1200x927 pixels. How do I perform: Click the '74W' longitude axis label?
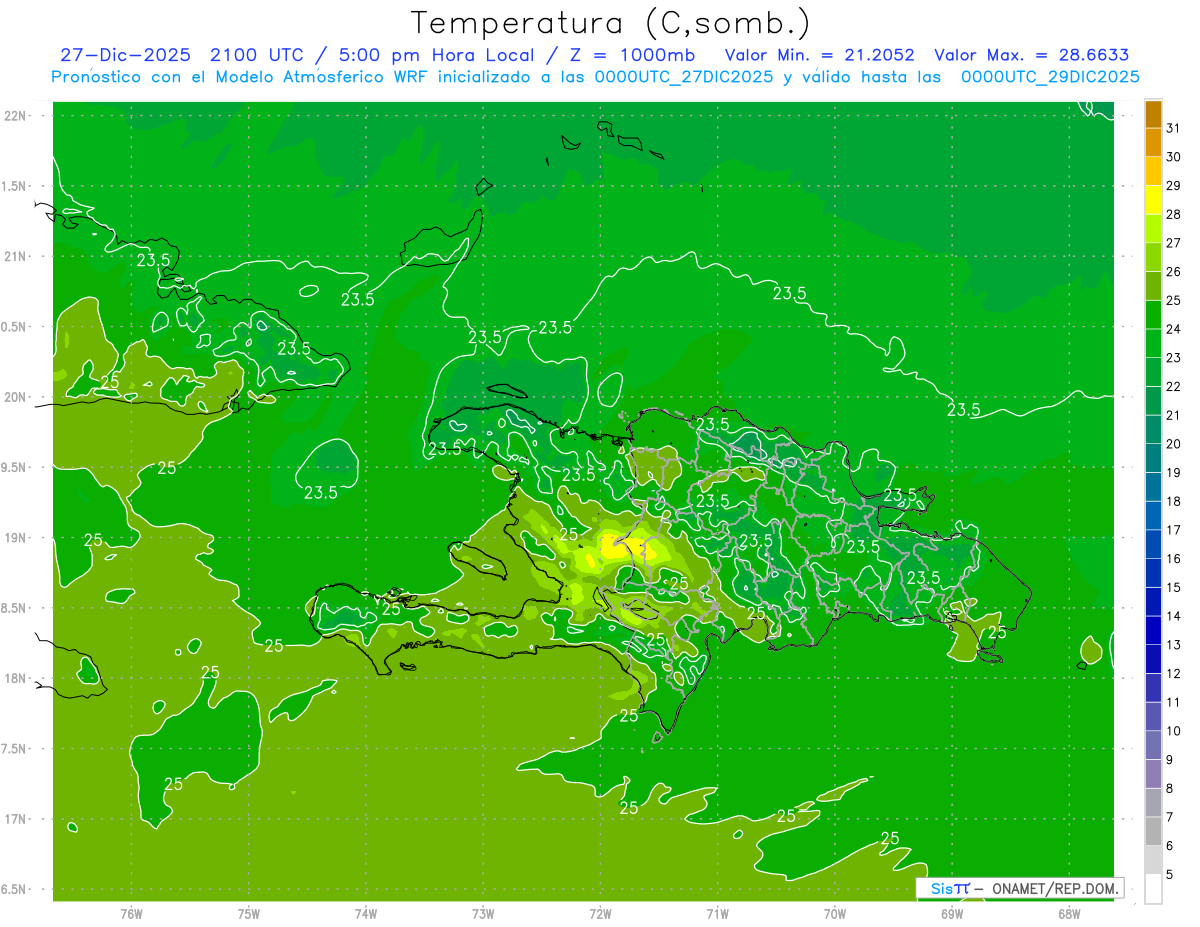click(x=366, y=913)
